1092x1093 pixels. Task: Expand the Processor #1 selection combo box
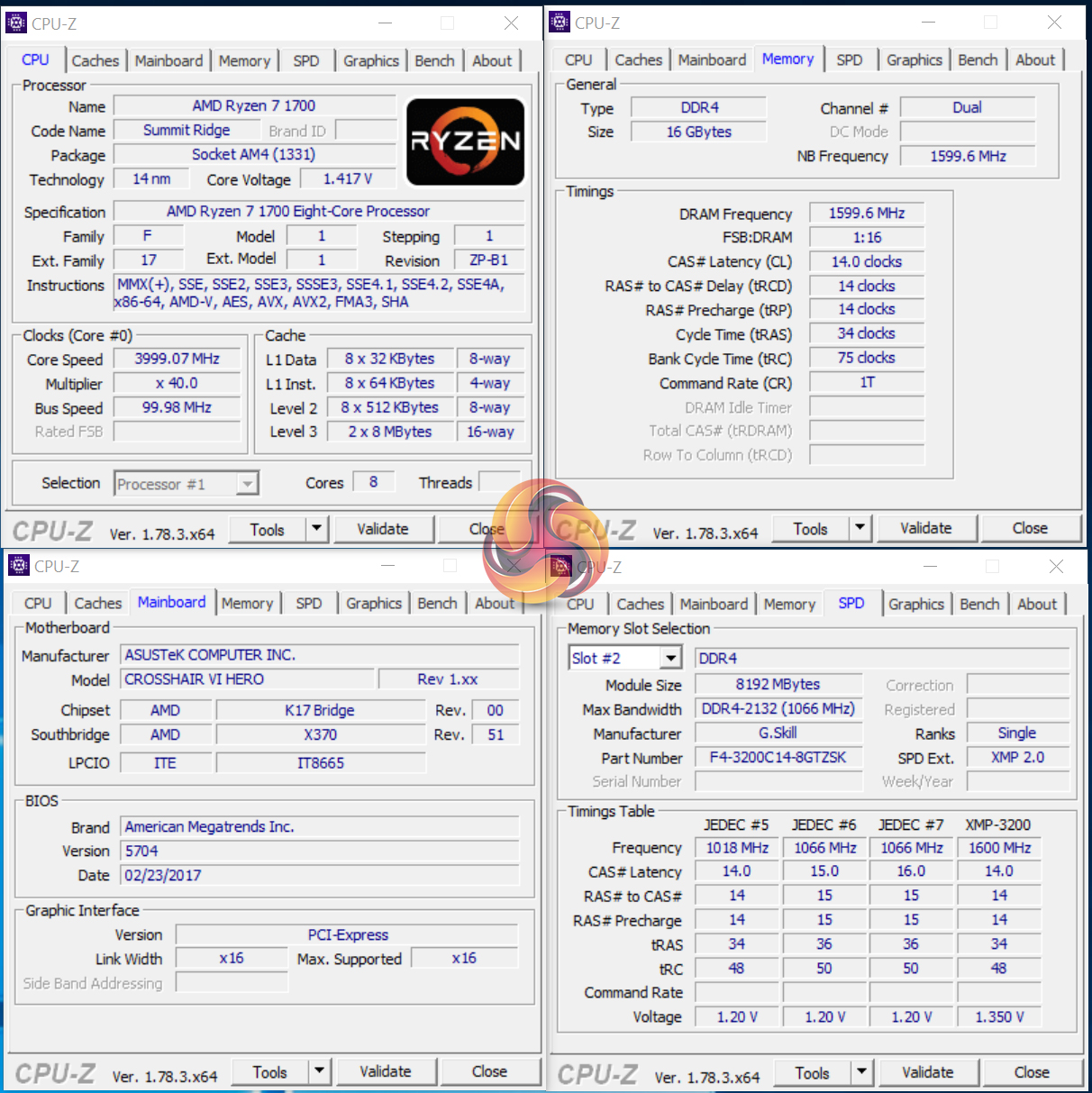pyautogui.click(x=247, y=484)
